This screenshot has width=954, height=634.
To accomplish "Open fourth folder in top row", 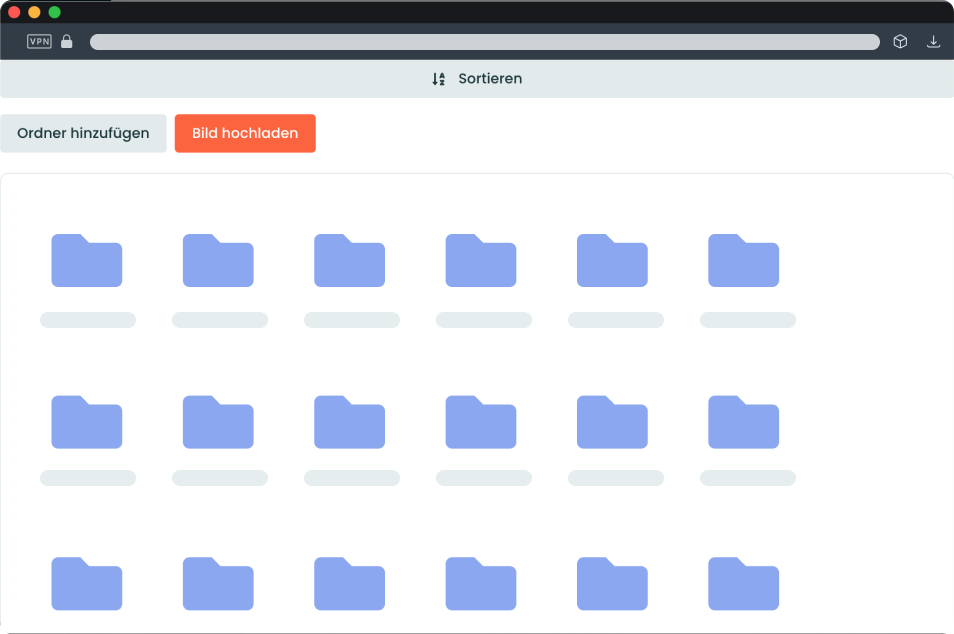I will [481, 260].
